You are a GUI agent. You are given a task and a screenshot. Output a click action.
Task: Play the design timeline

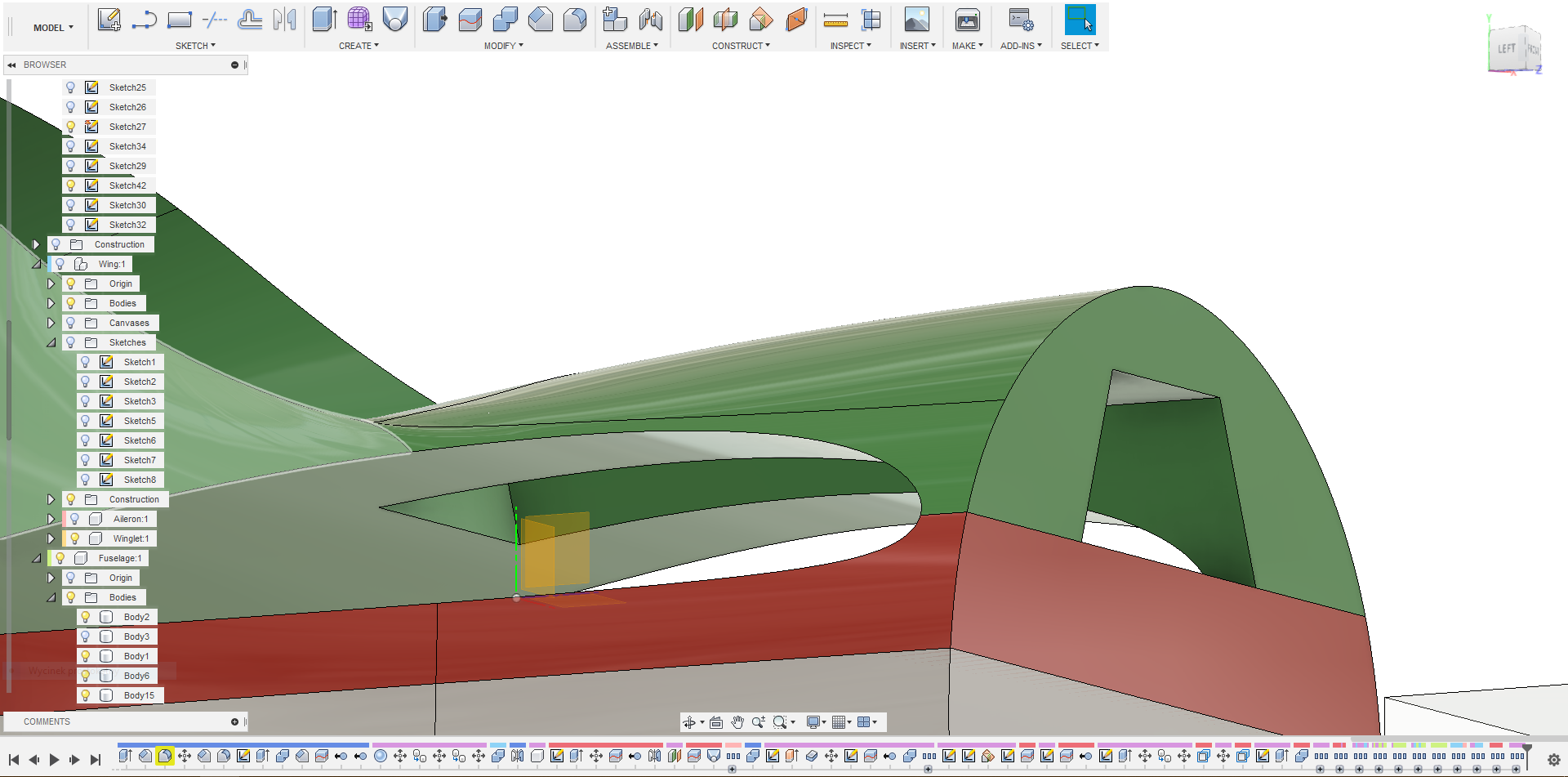pos(54,760)
